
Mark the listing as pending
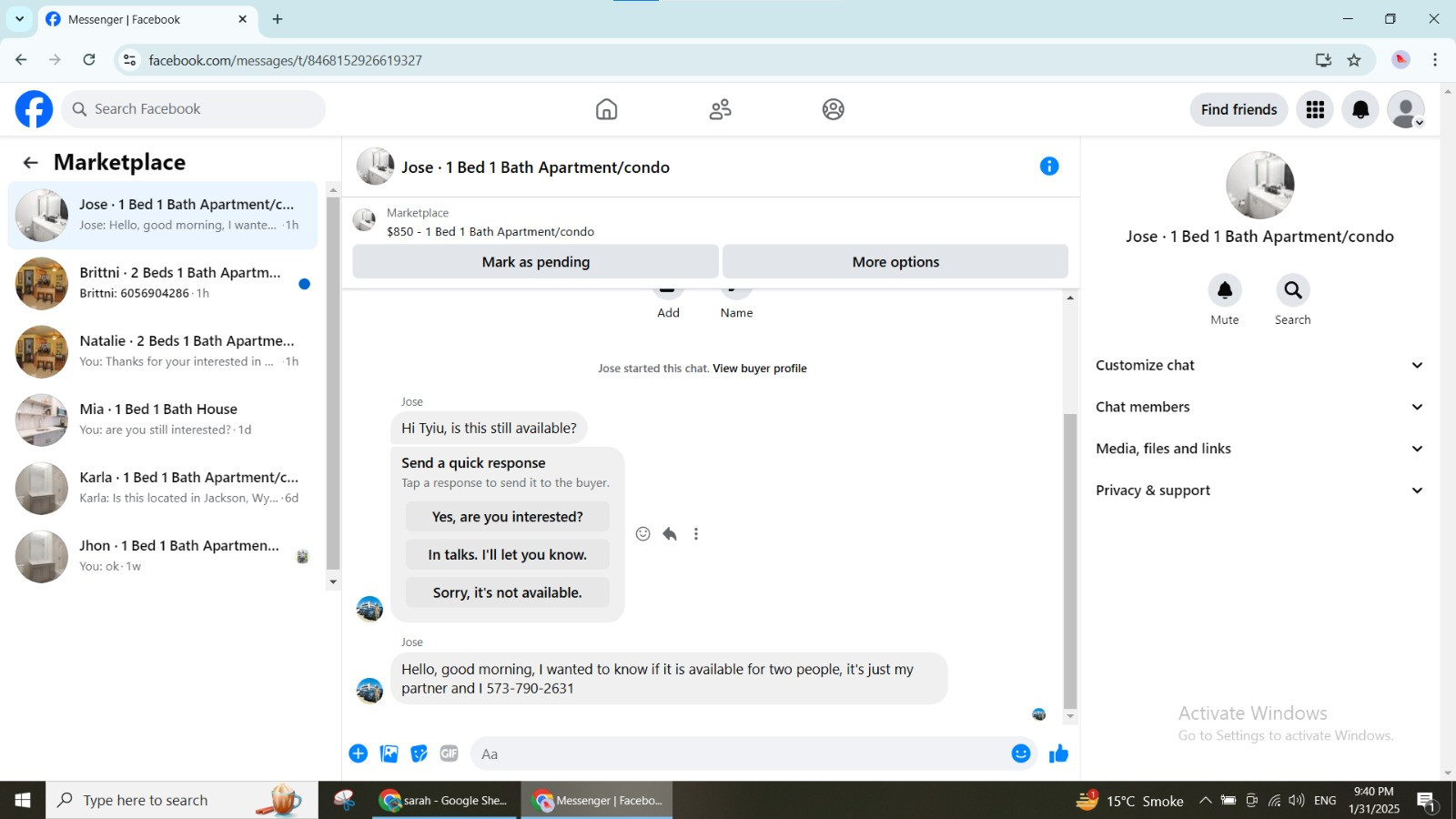(536, 262)
